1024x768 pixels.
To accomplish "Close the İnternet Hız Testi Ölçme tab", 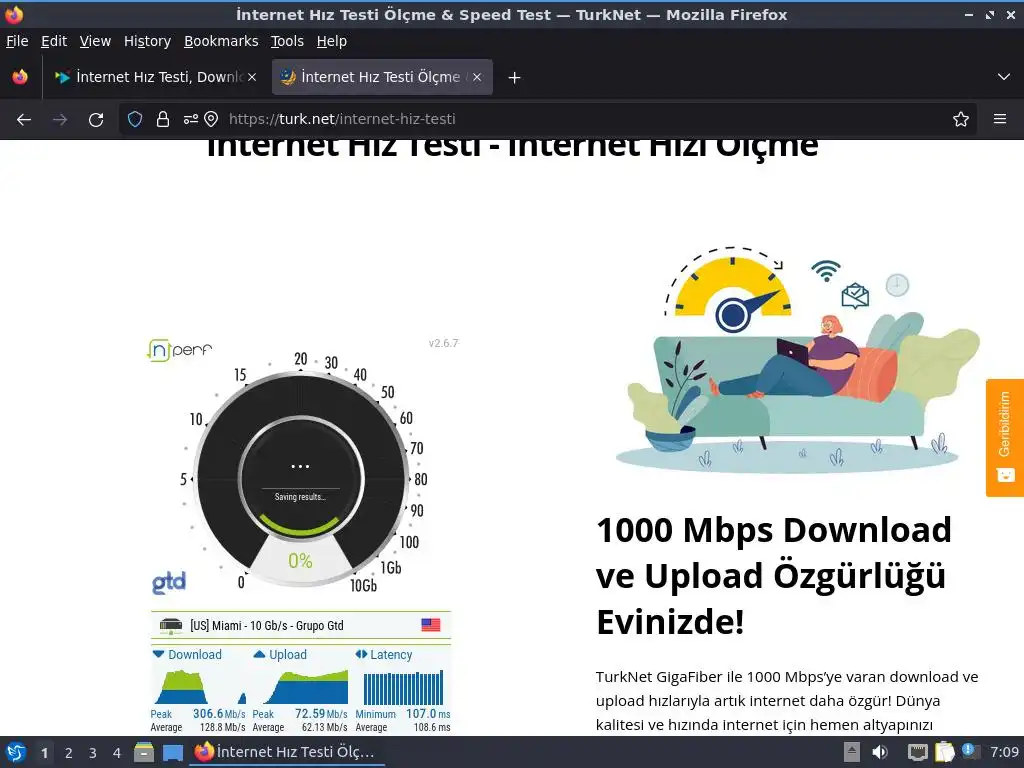I will [x=477, y=77].
